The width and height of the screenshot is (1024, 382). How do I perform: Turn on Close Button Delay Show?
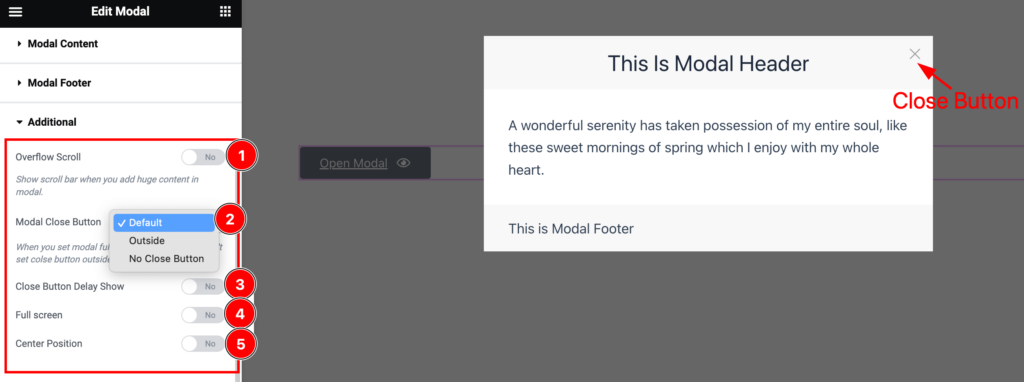point(202,286)
